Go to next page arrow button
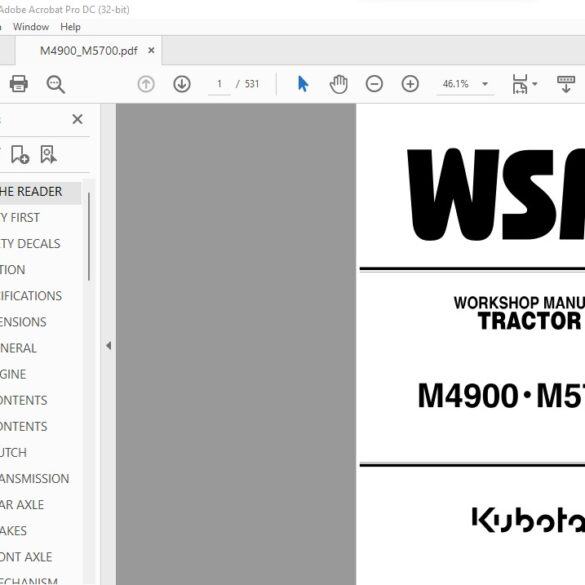 click(x=182, y=84)
